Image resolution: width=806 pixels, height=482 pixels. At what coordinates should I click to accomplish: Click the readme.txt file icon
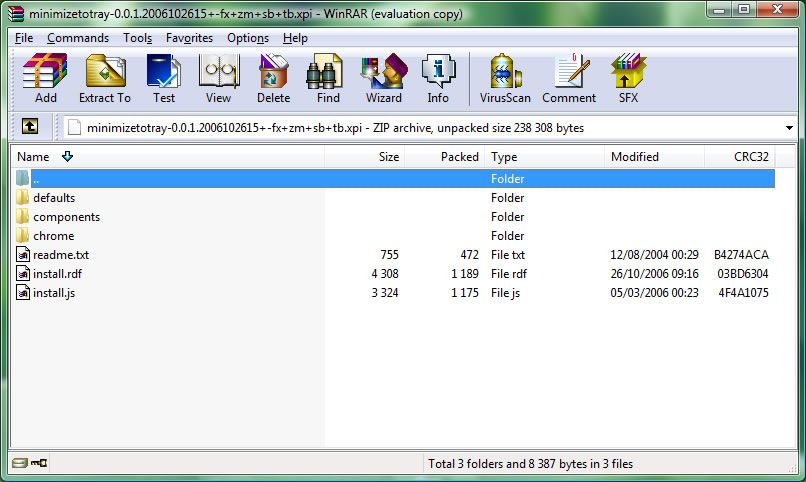coord(23,254)
